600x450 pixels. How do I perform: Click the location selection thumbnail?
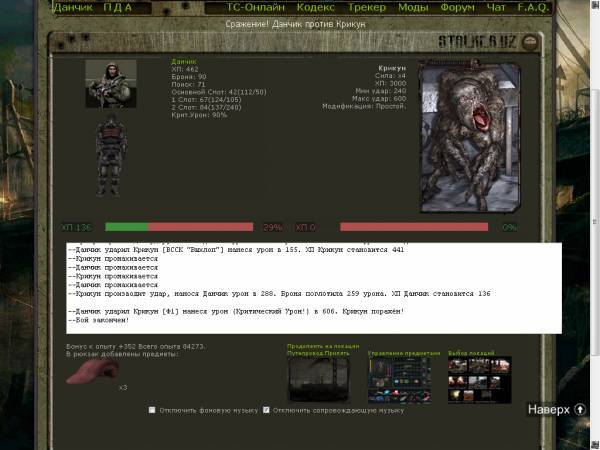(x=479, y=379)
